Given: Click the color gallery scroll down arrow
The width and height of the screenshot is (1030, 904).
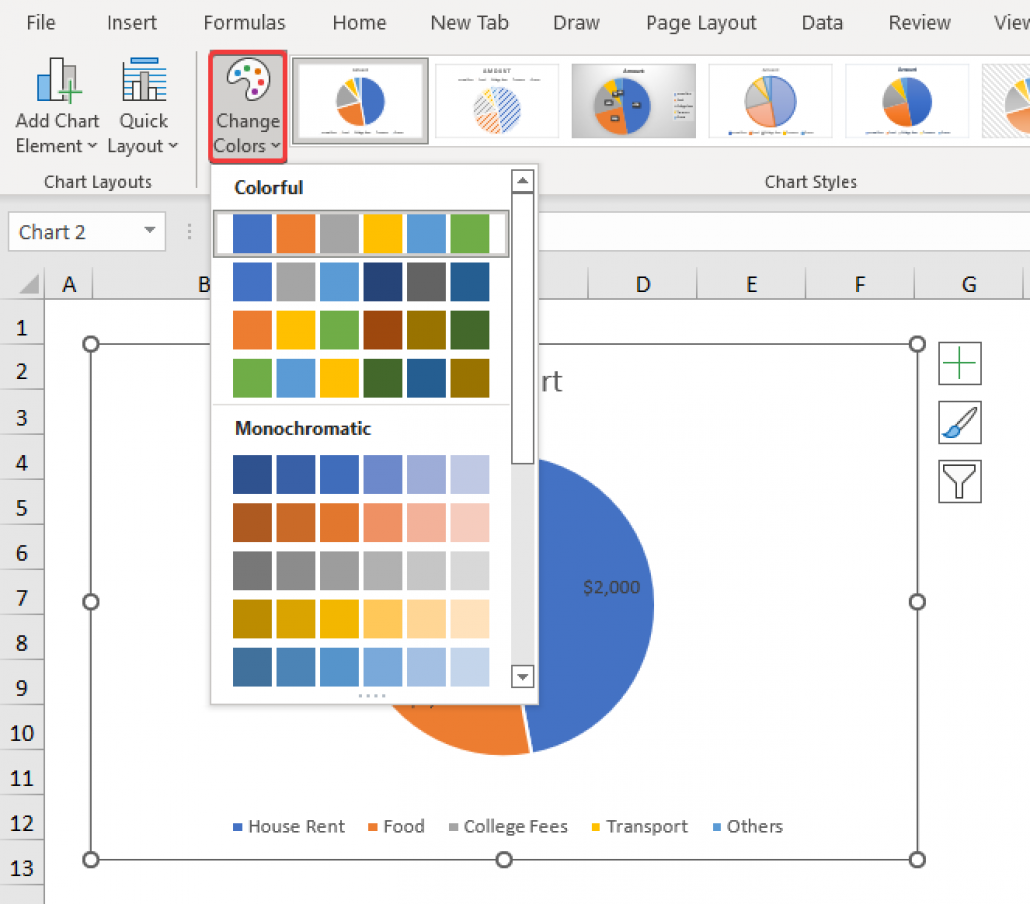Looking at the screenshot, I should click(x=522, y=677).
